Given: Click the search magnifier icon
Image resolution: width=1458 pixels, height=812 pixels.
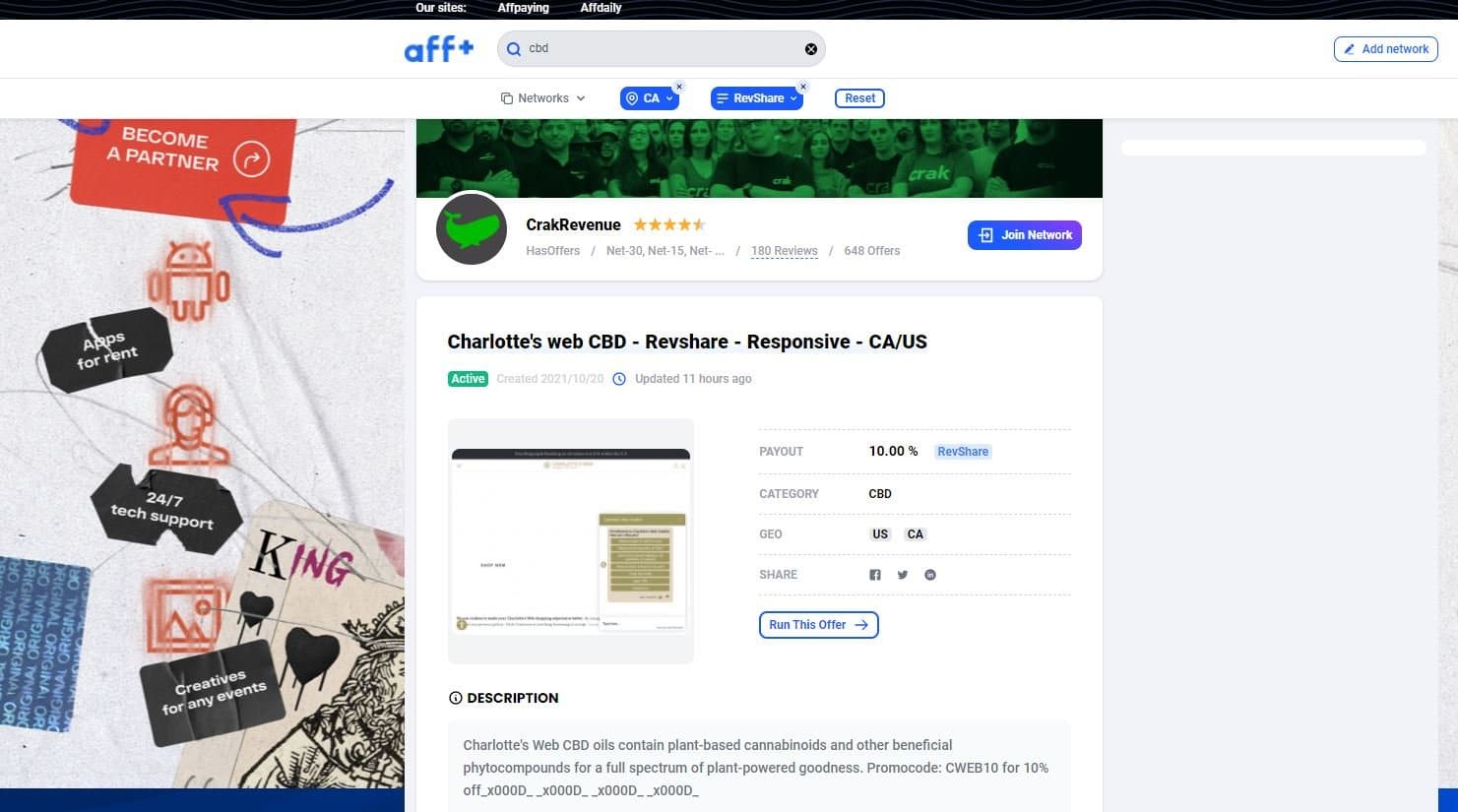Looking at the screenshot, I should tap(514, 49).
